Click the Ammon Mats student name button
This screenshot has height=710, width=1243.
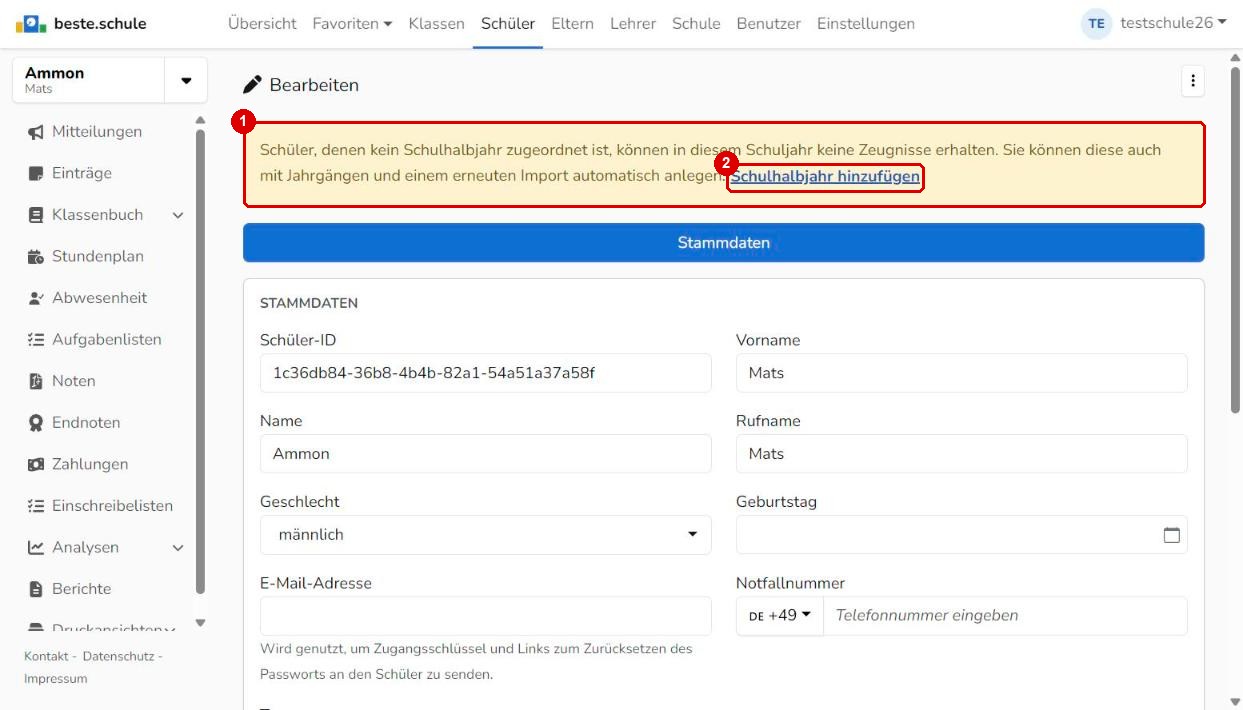88,80
